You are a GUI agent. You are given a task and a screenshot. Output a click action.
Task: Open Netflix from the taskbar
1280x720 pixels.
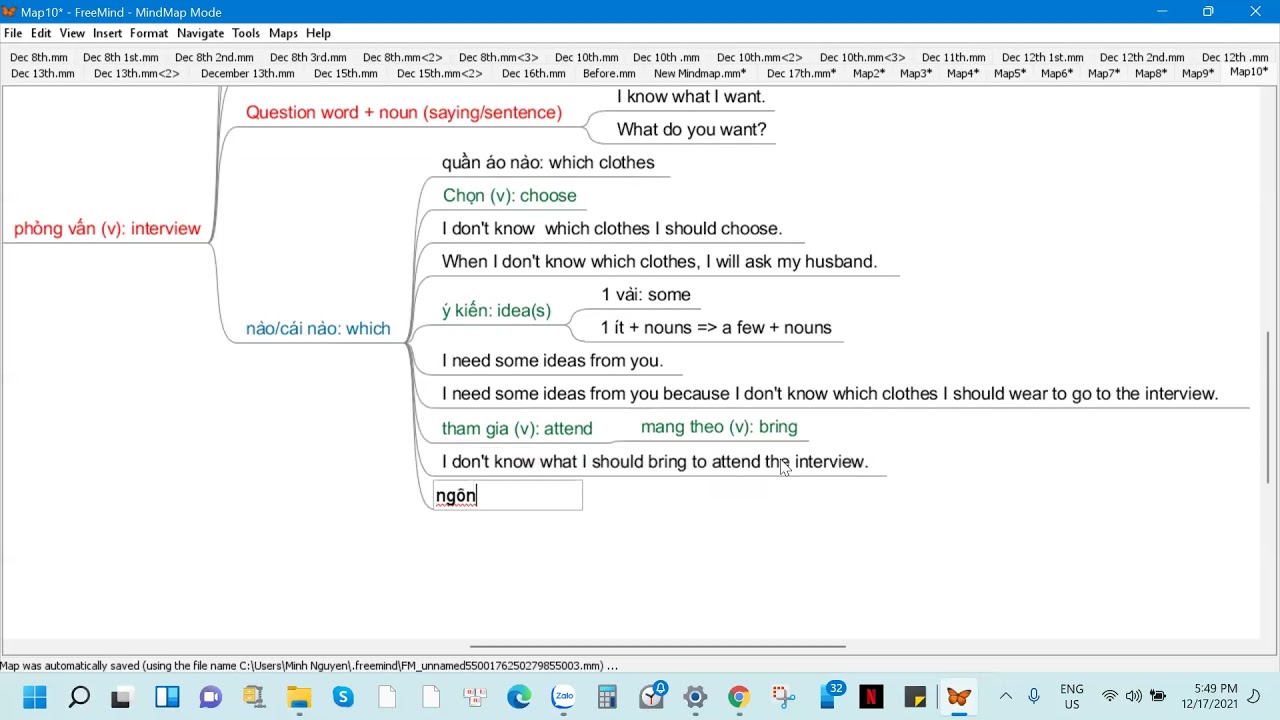(x=871, y=696)
